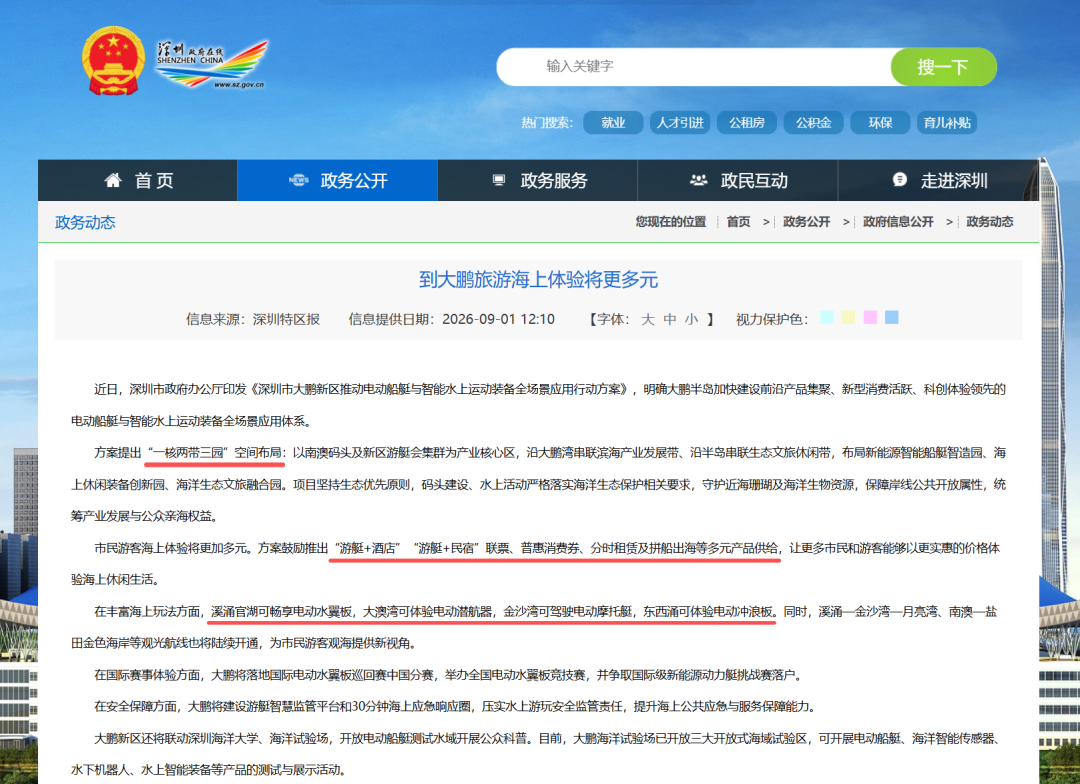Click the speech bubble icon beside 走进深圳
The width and height of the screenshot is (1080, 784).
click(900, 179)
